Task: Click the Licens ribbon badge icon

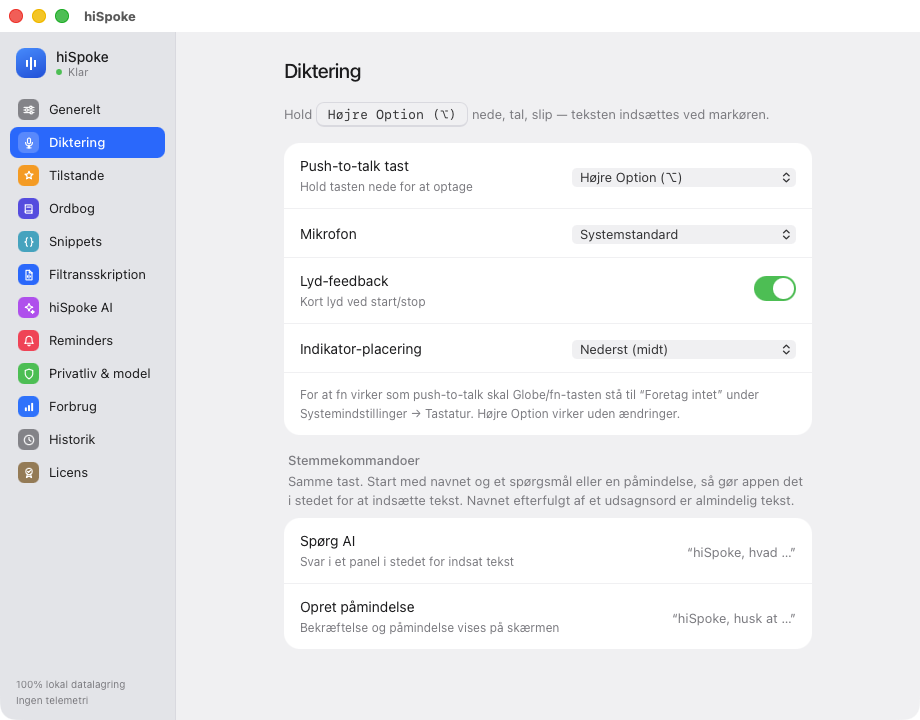Action: pyautogui.click(x=28, y=472)
